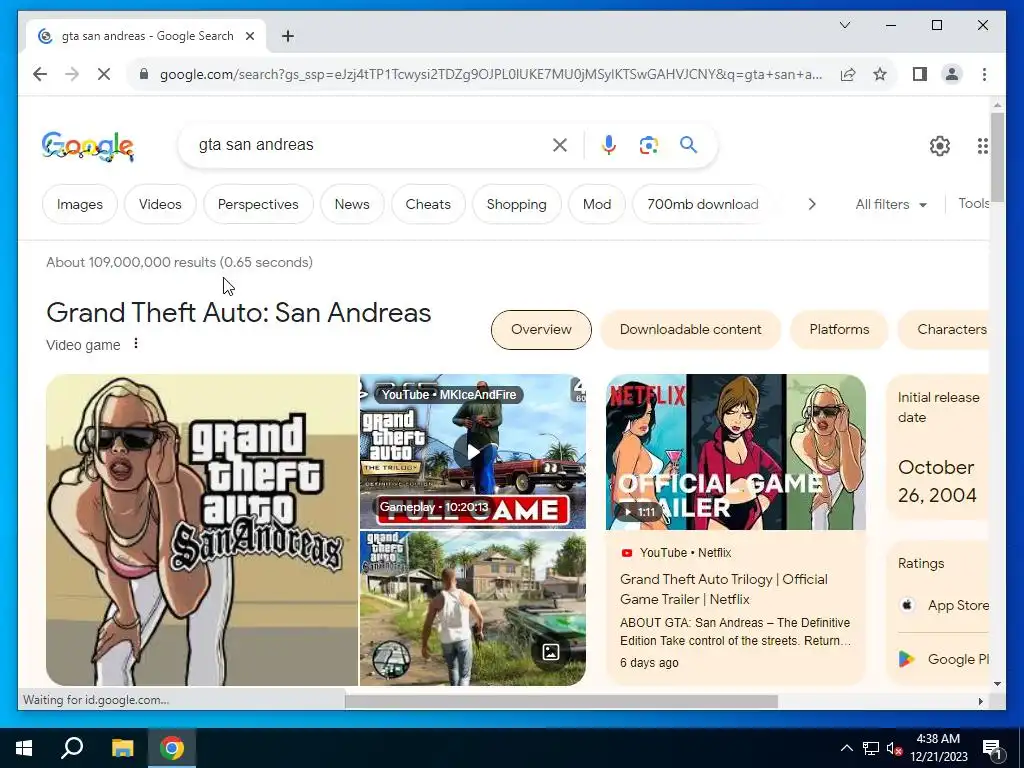The height and width of the screenshot is (768, 1024).
Task: Stop loading the page
Action: point(104,74)
